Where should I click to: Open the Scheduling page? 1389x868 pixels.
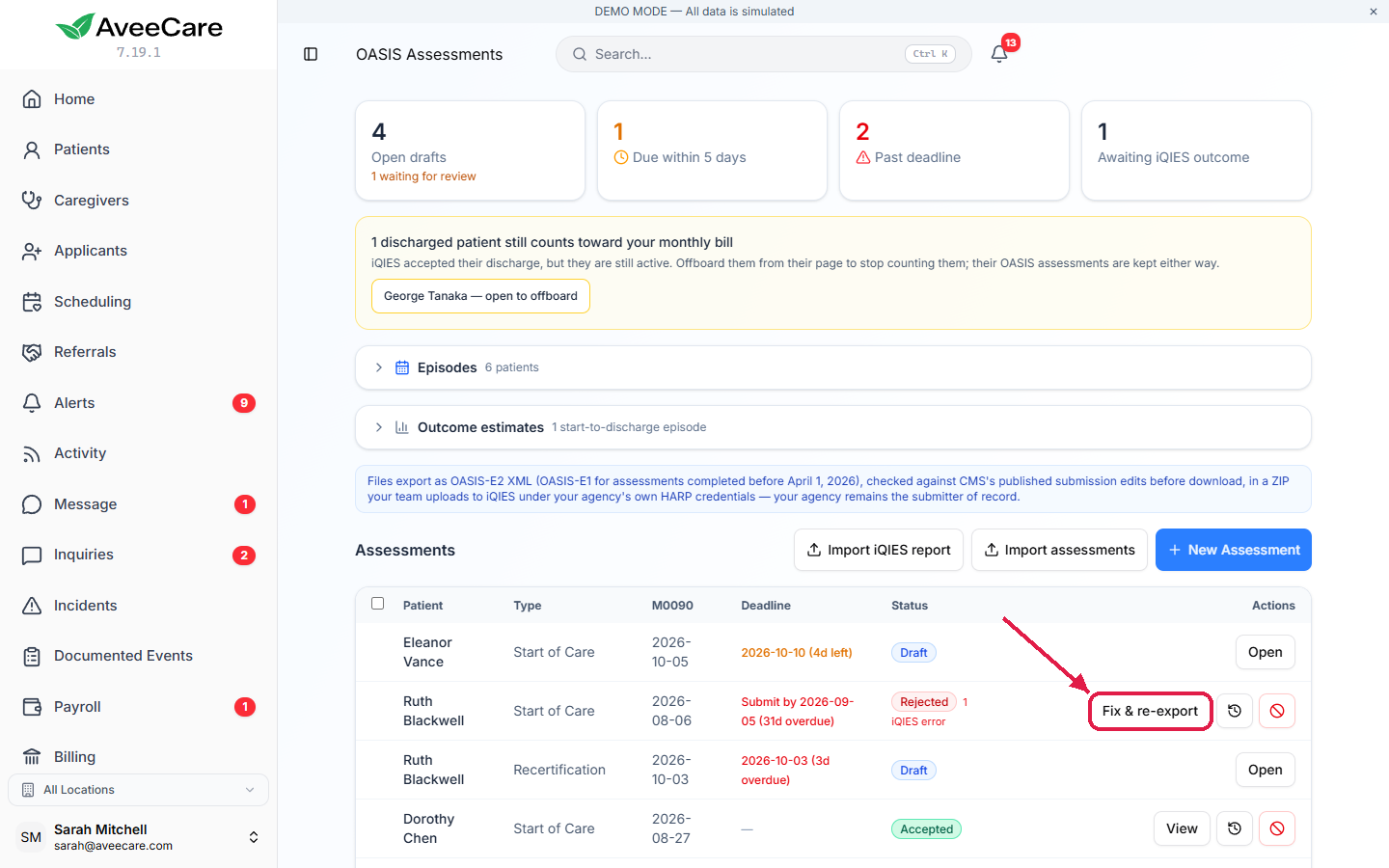pyautogui.click(x=138, y=302)
